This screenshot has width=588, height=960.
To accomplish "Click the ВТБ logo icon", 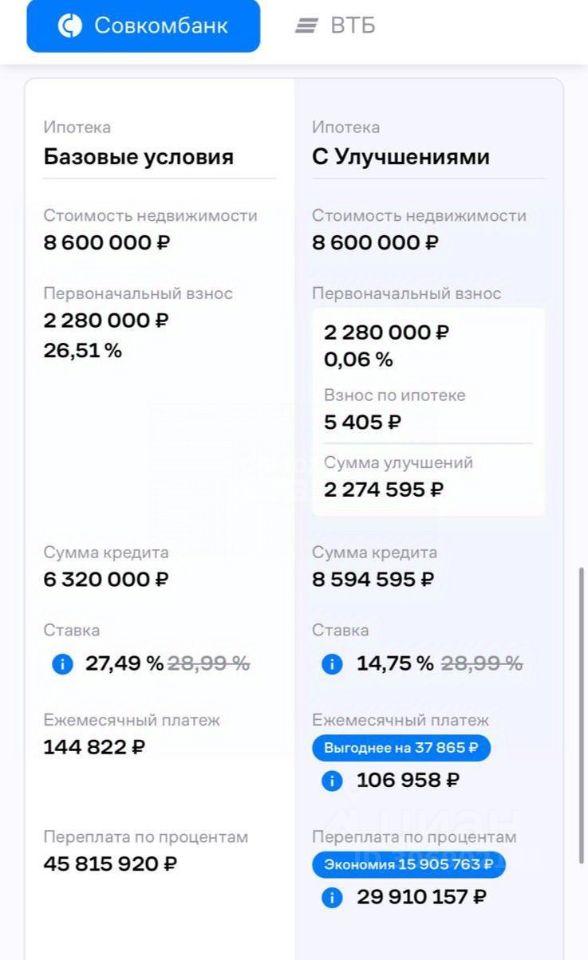I will pyautogui.click(x=306, y=26).
